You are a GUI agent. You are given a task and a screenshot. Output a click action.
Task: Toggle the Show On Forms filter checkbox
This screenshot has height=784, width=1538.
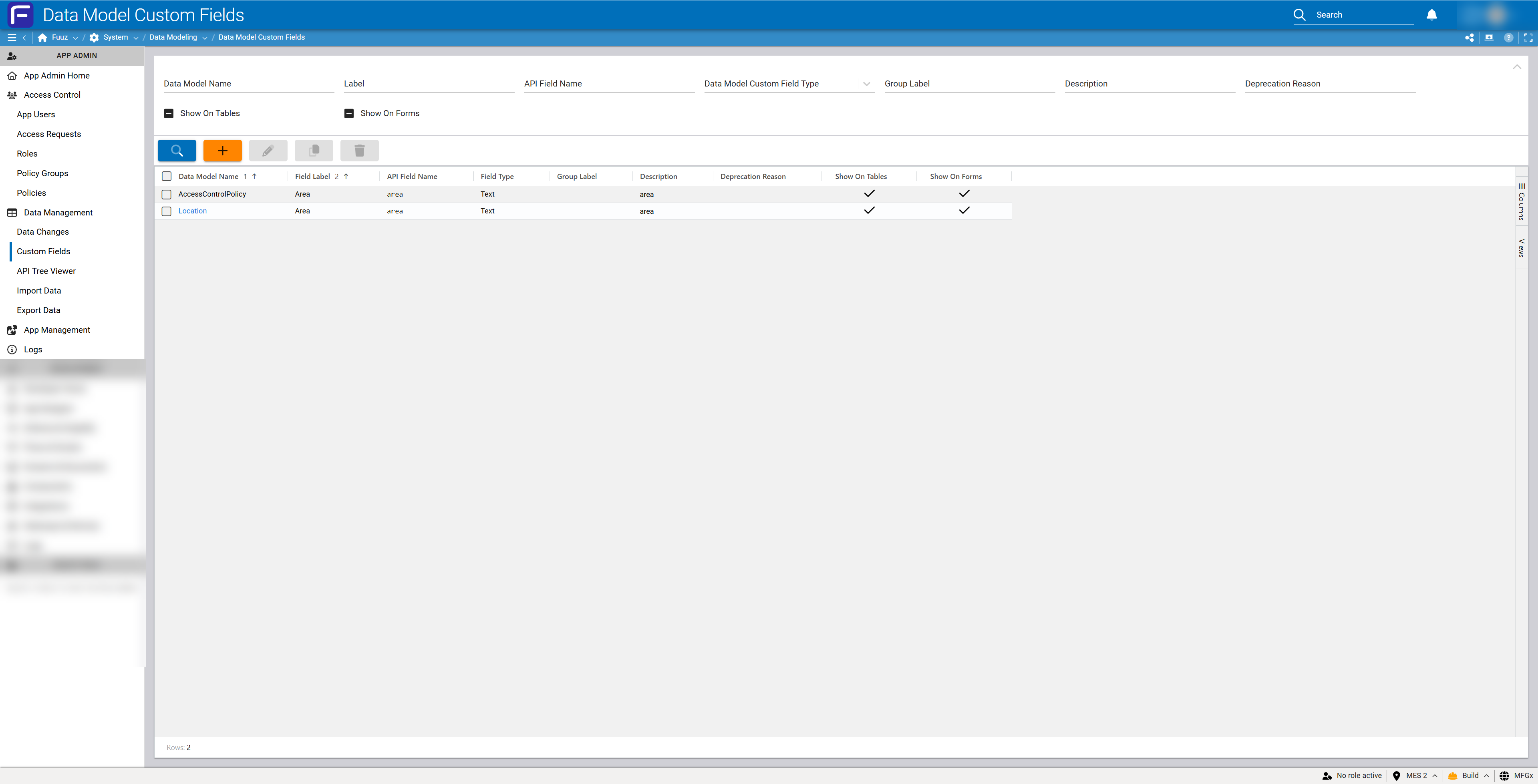[349, 113]
